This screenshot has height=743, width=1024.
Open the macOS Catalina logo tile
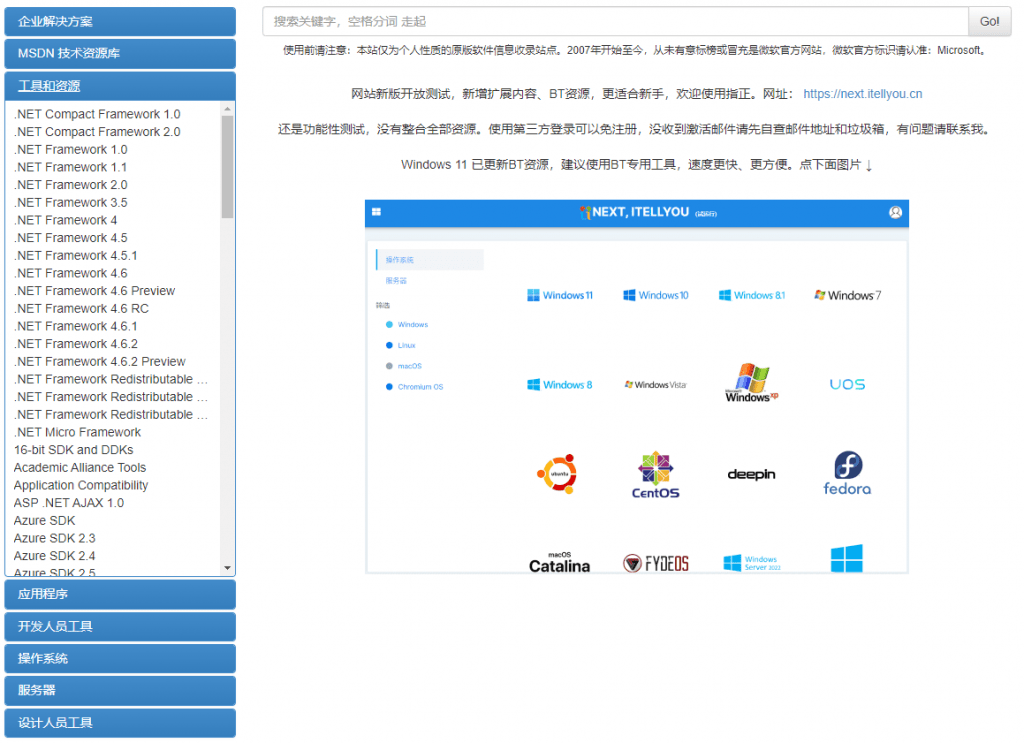[559, 562]
